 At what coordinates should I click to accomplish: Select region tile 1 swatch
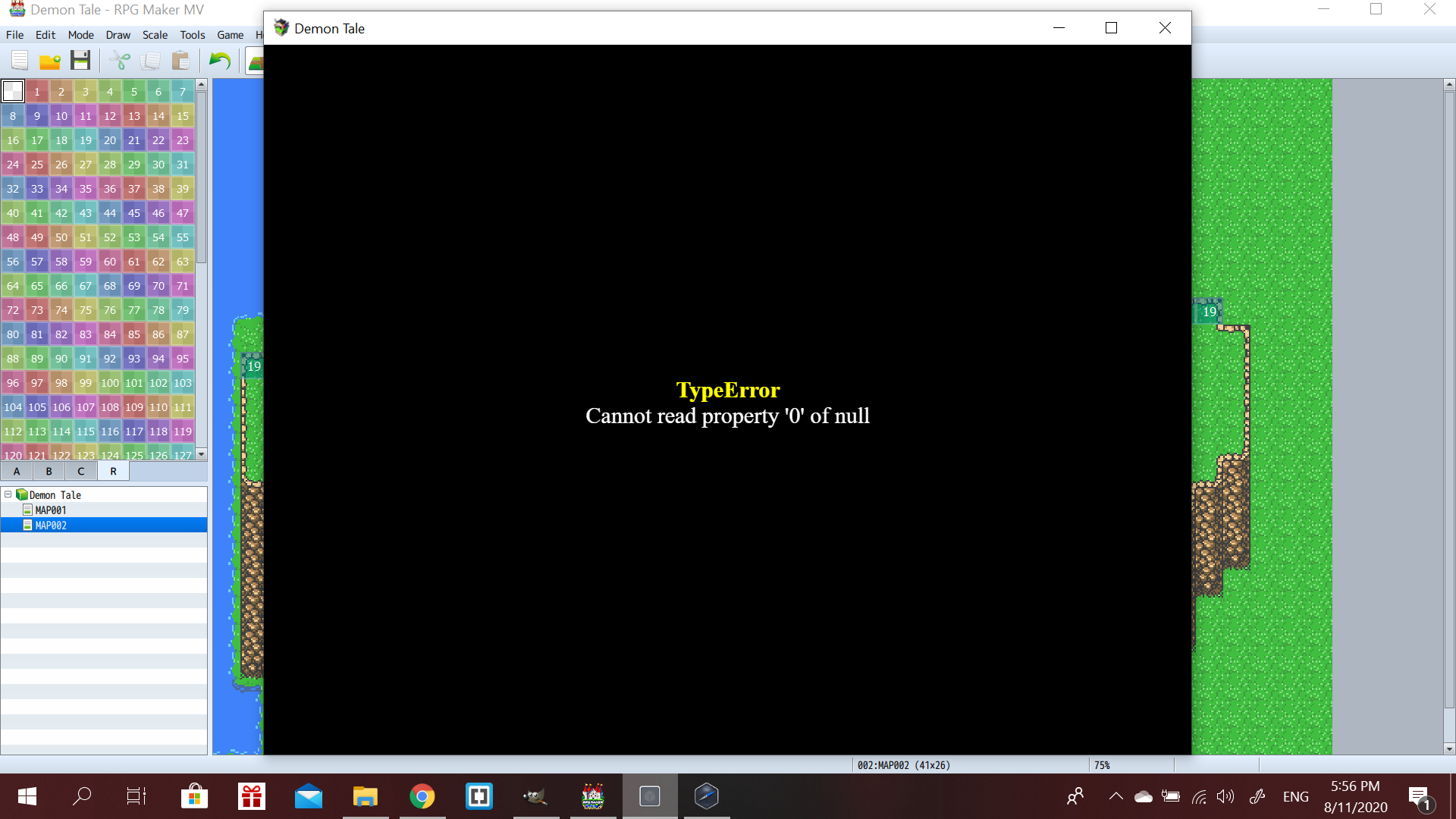click(37, 92)
